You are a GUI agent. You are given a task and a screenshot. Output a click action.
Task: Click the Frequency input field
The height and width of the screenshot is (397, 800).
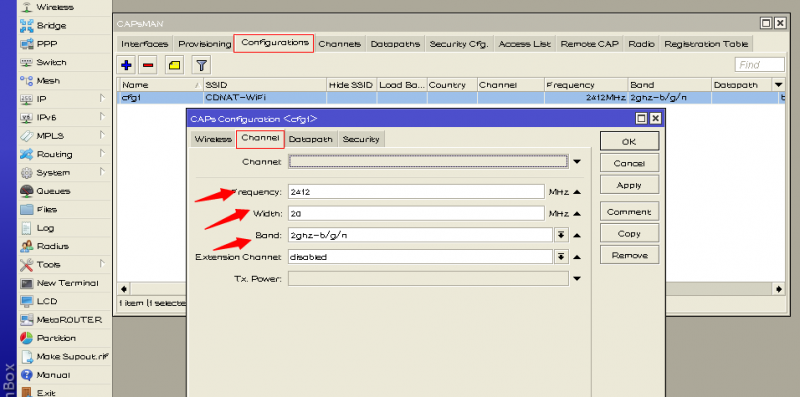(416, 192)
